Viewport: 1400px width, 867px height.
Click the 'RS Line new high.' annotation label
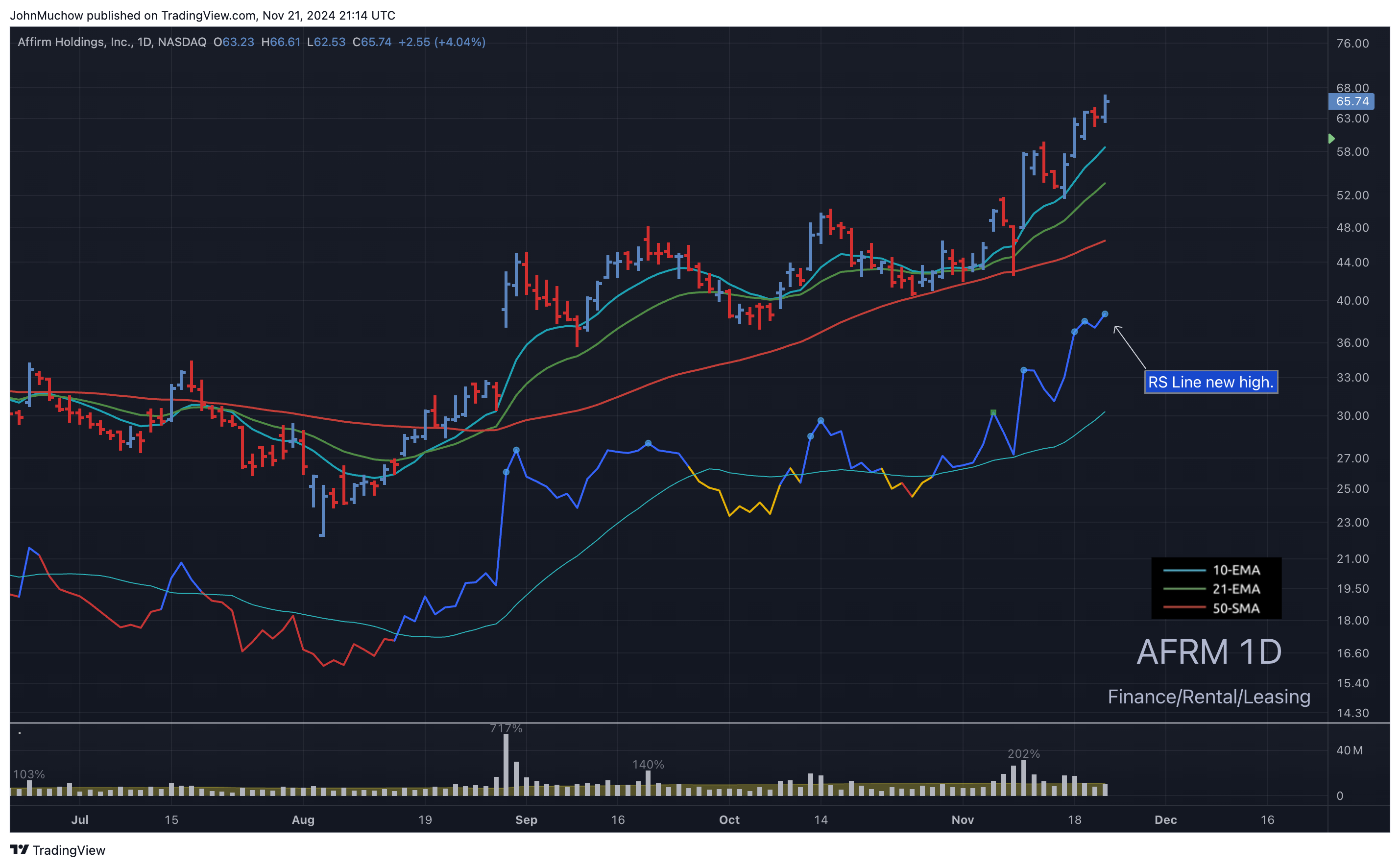click(1211, 382)
